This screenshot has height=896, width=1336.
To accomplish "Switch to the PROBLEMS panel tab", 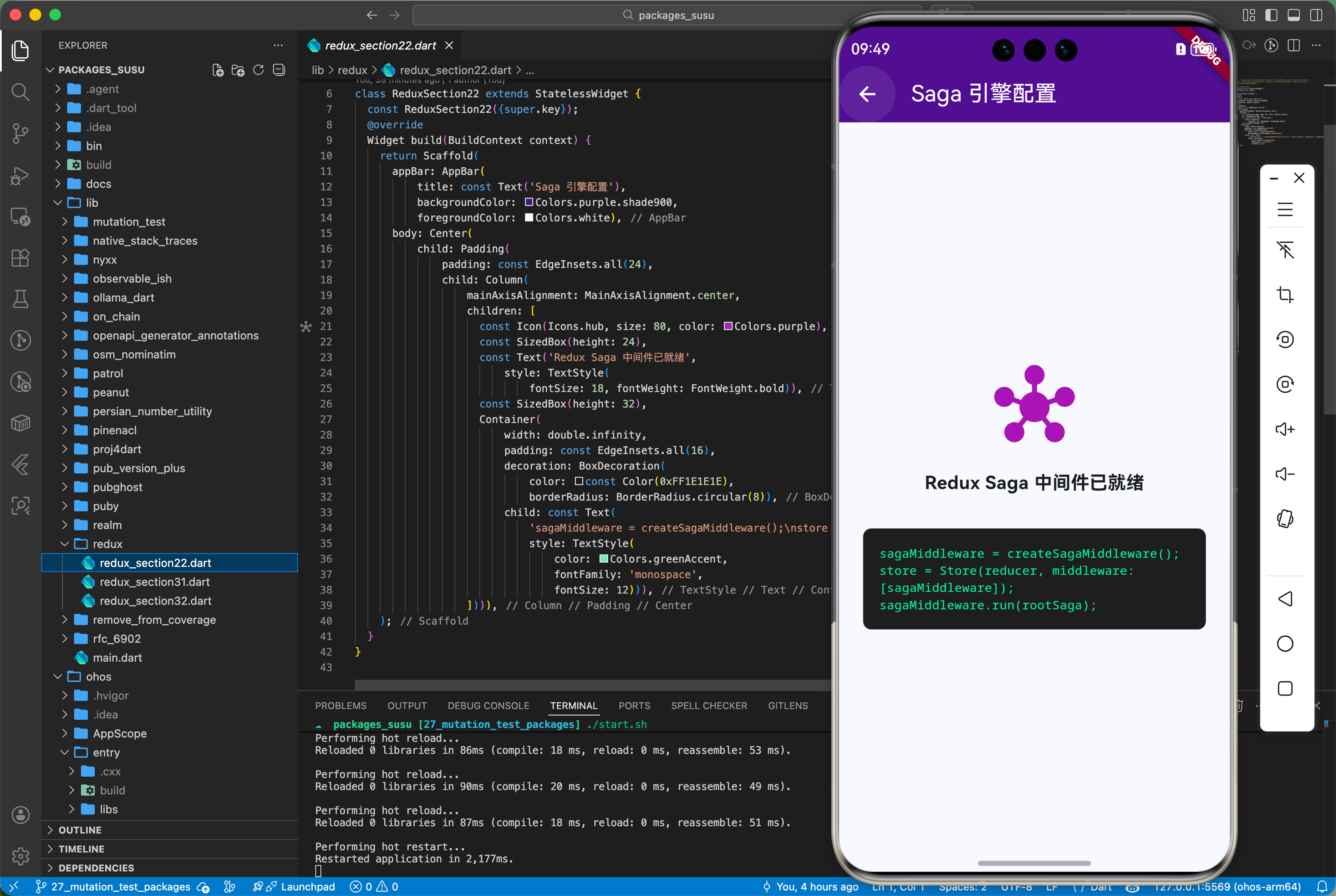I will pyautogui.click(x=340, y=706).
